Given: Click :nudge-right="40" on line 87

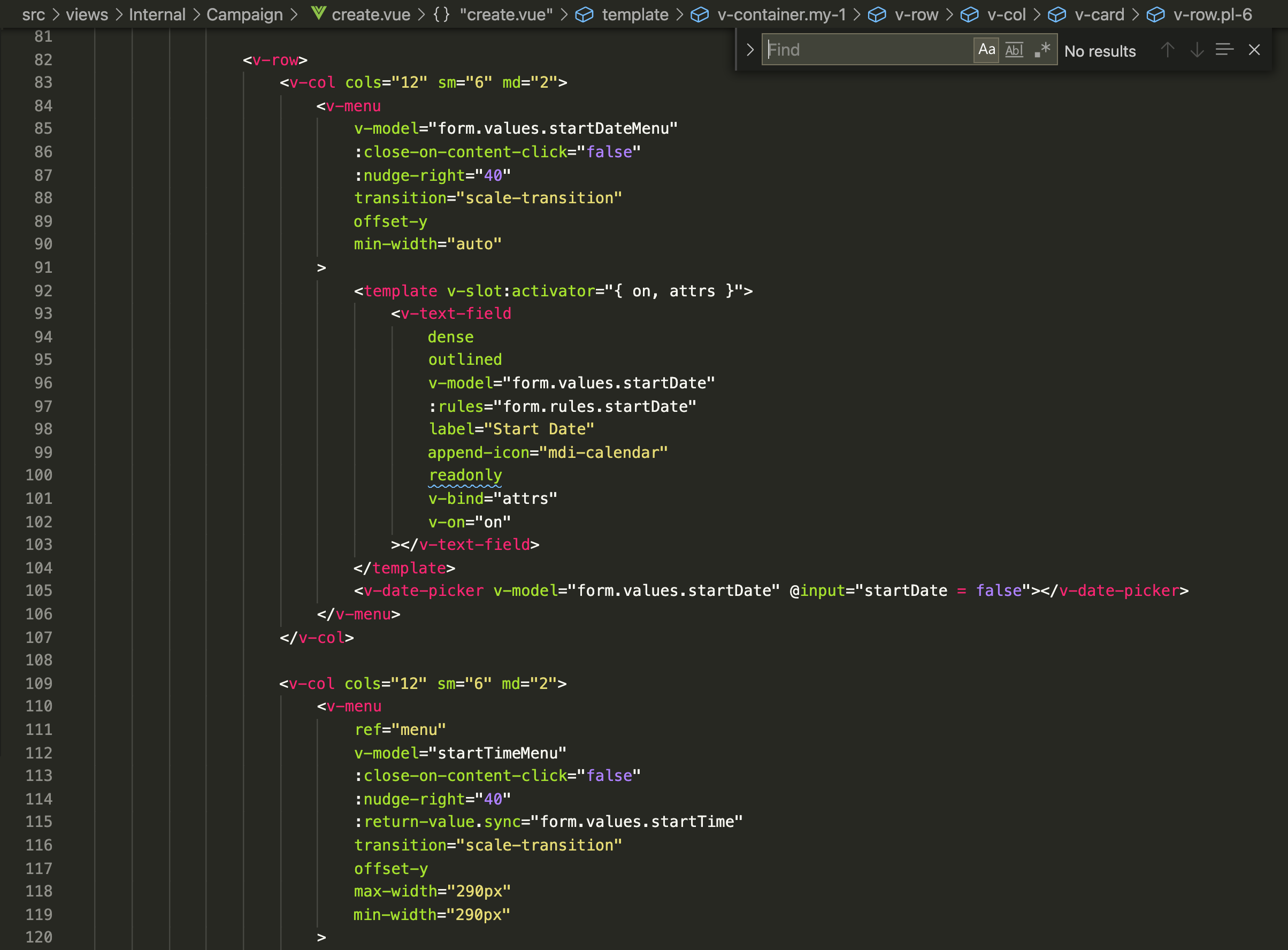Looking at the screenshot, I should (x=432, y=175).
